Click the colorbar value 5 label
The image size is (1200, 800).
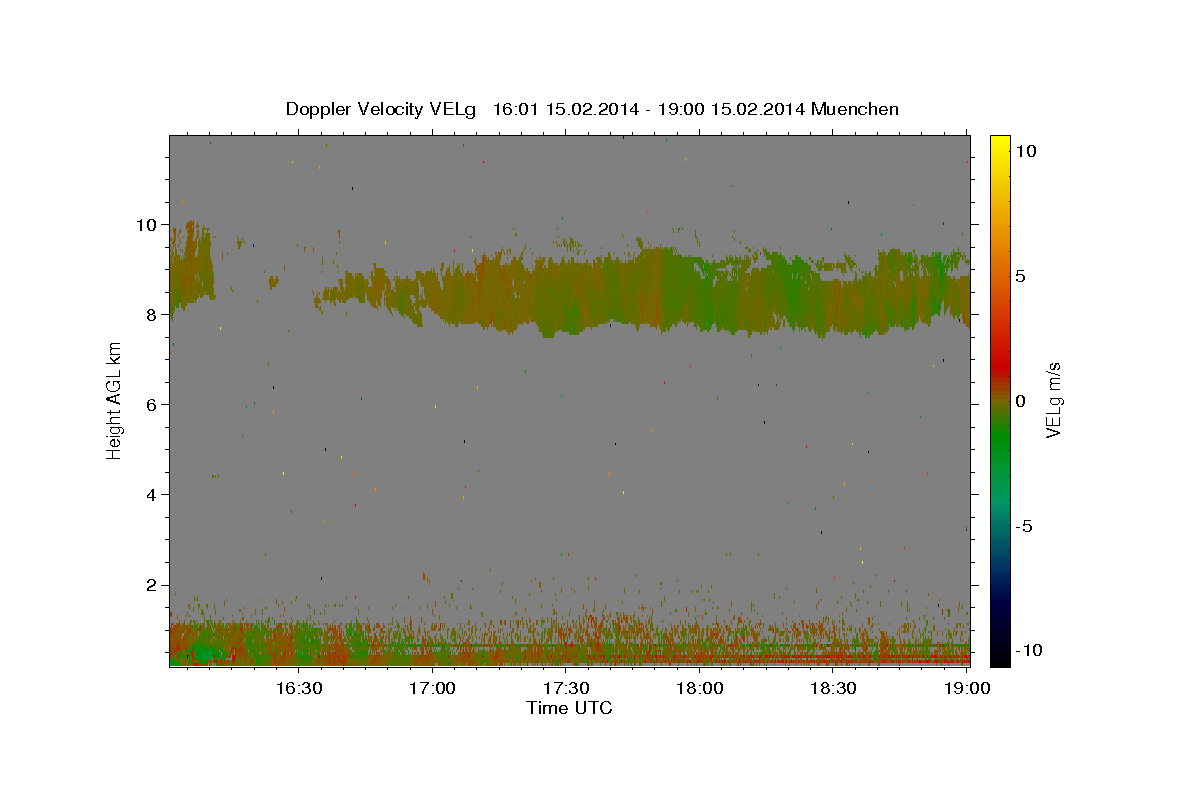click(1021, 275)
